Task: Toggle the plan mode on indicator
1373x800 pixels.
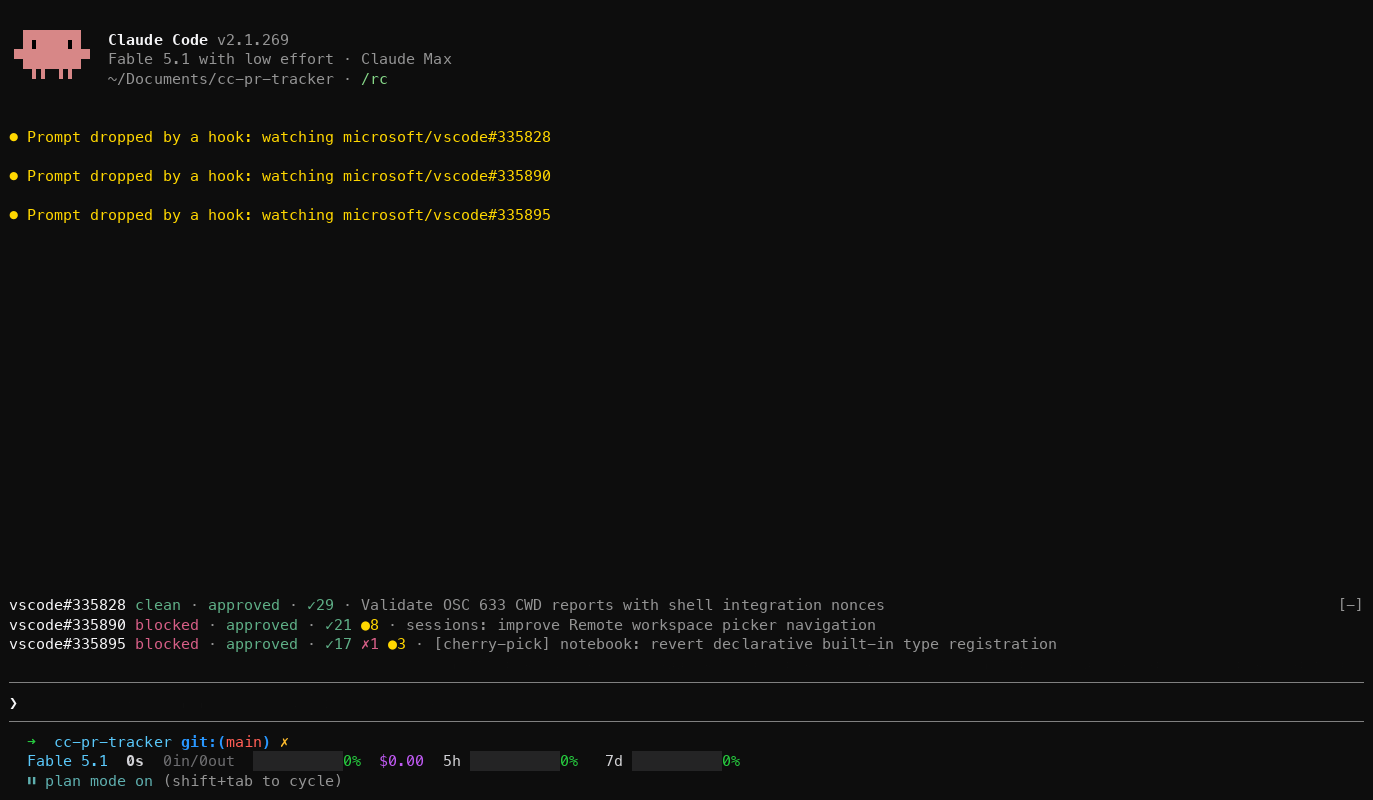Action: coord(99,781)
